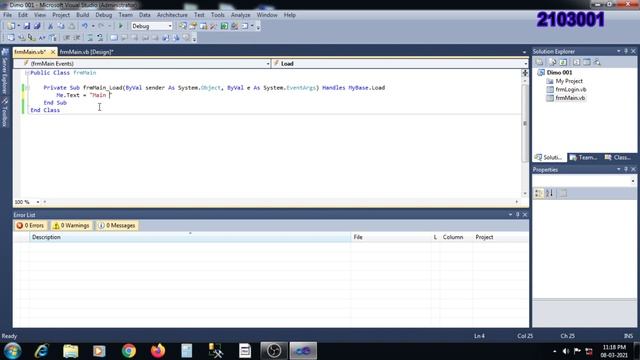Switch to the Class View tab
Screen dimensions: 640x360
pyautogui.click(x=618, y=158)
